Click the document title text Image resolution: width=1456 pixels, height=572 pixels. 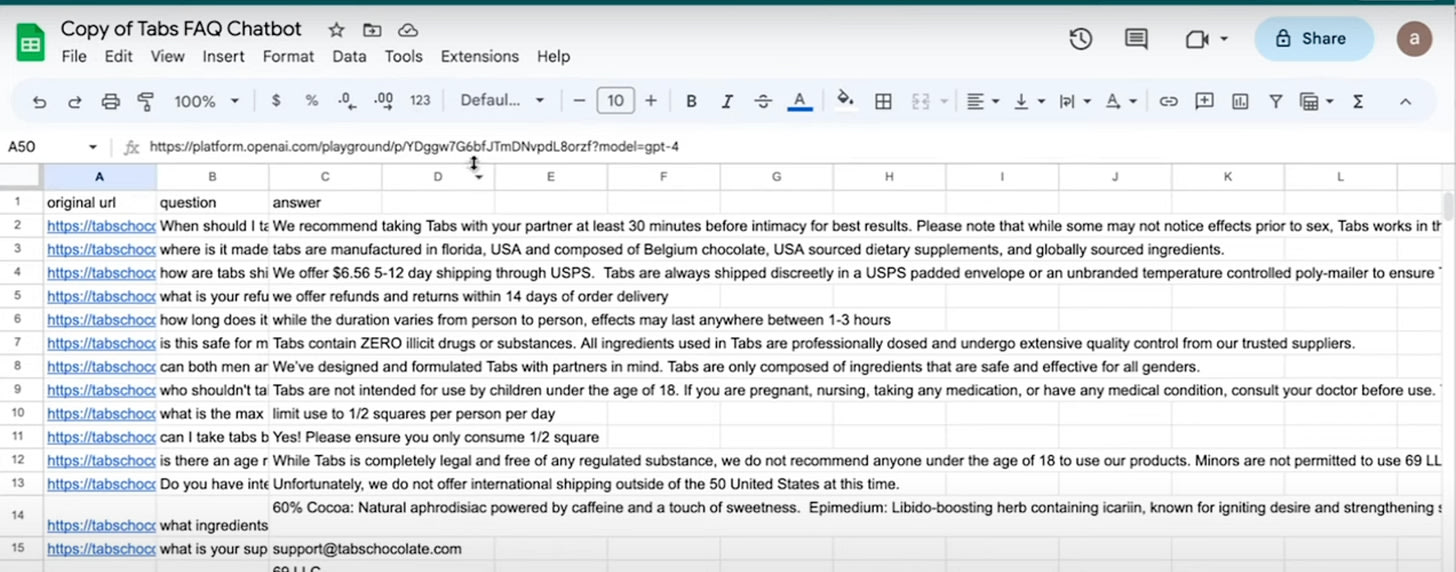[x=181, y=29]
